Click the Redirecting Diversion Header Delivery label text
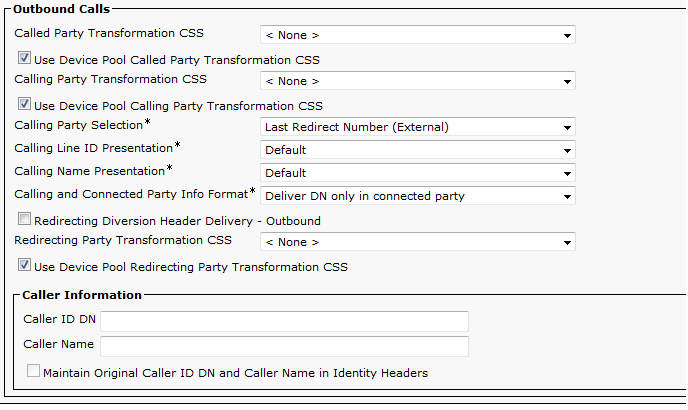The image size is (688, 410). pyautogui.click(x=177, y=221)
